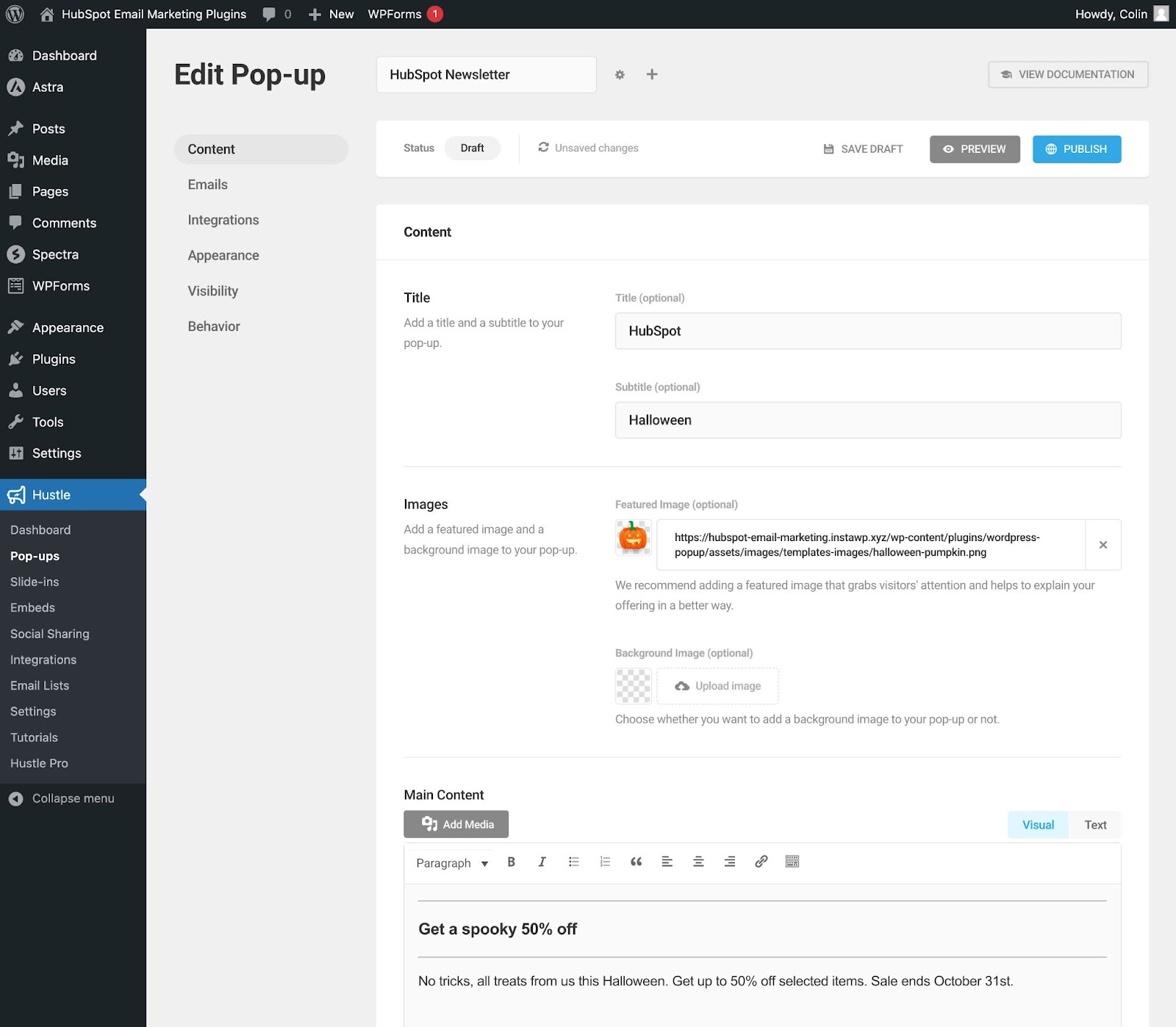Open View Documentation
Viewport: 1176px width, 1027px height.
point(1068,74)
